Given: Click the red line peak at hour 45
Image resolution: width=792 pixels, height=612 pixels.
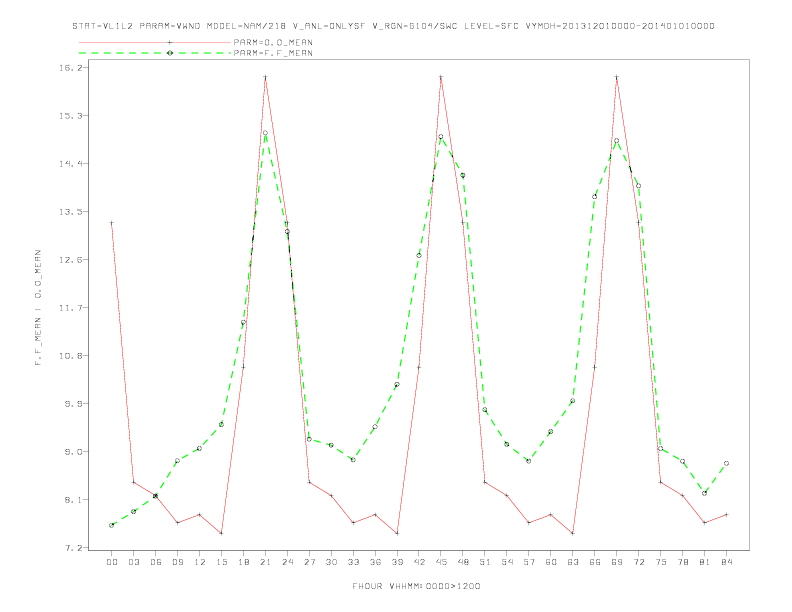Looking at the screenshot, I should [441, 77].
